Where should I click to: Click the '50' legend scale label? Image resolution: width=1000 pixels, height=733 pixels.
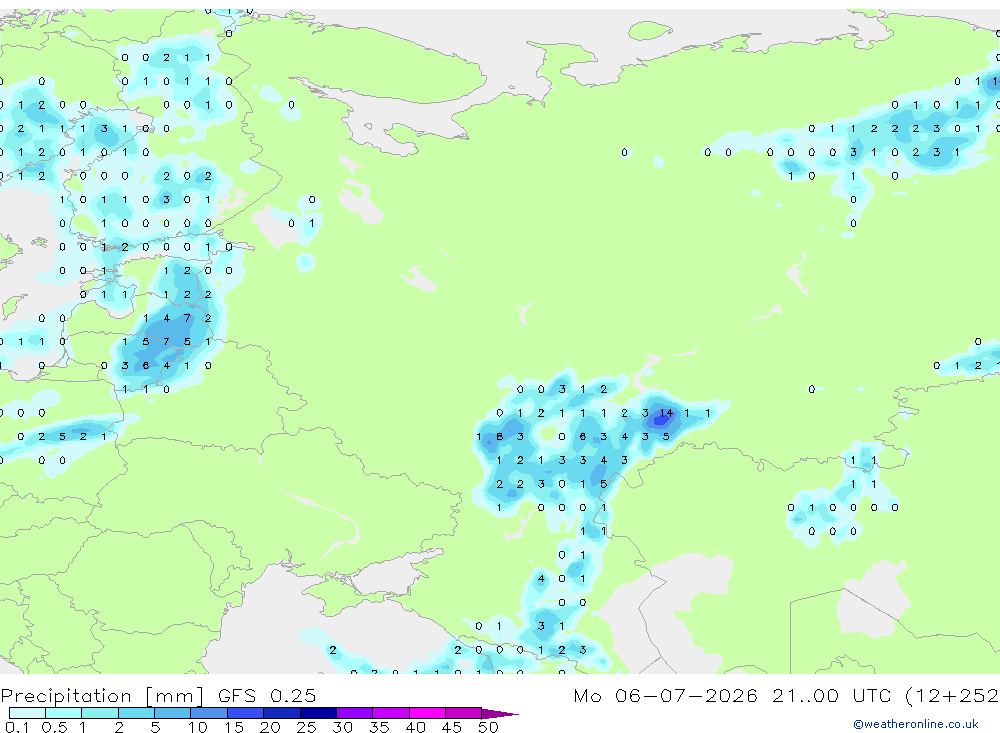coord(489,727)
